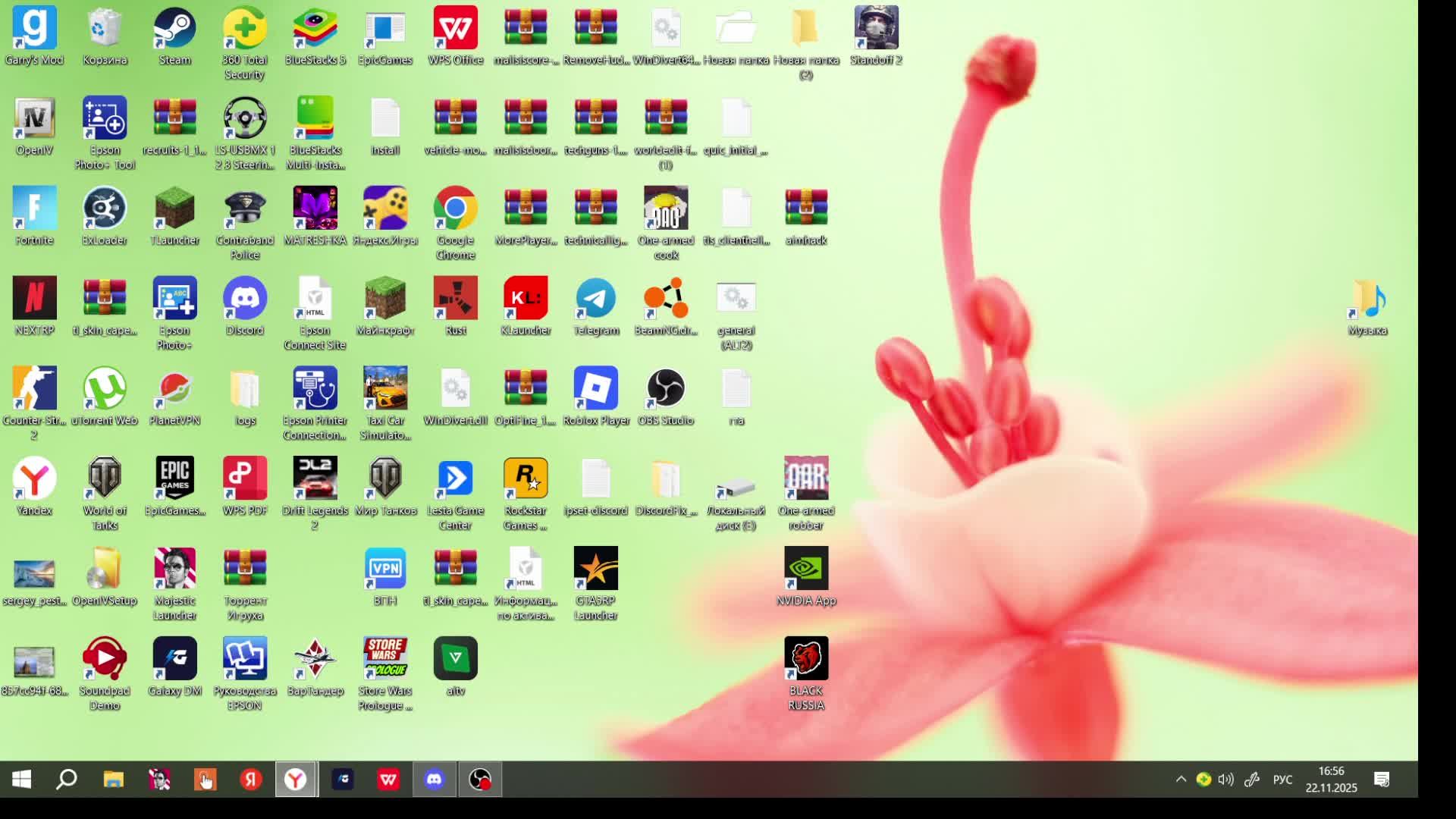
Task: Expand the hidden system tray icons chevron
Action: click(1181, 780)
